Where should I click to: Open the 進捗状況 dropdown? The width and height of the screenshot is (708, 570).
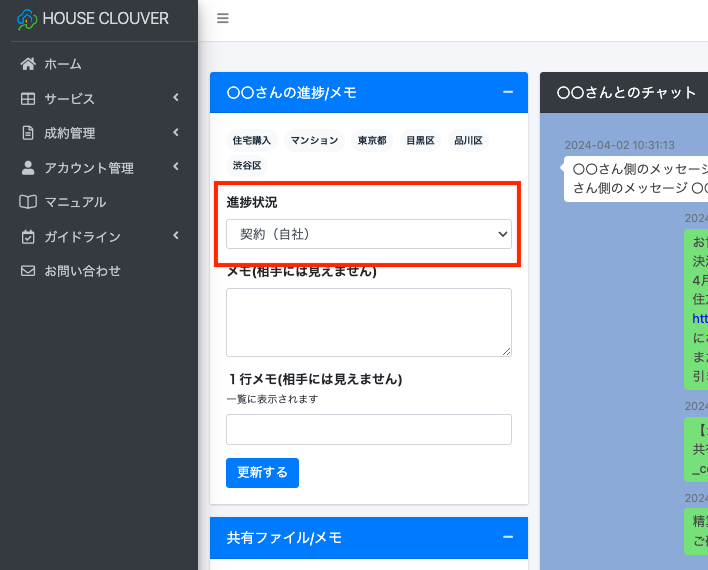(368, 234)
